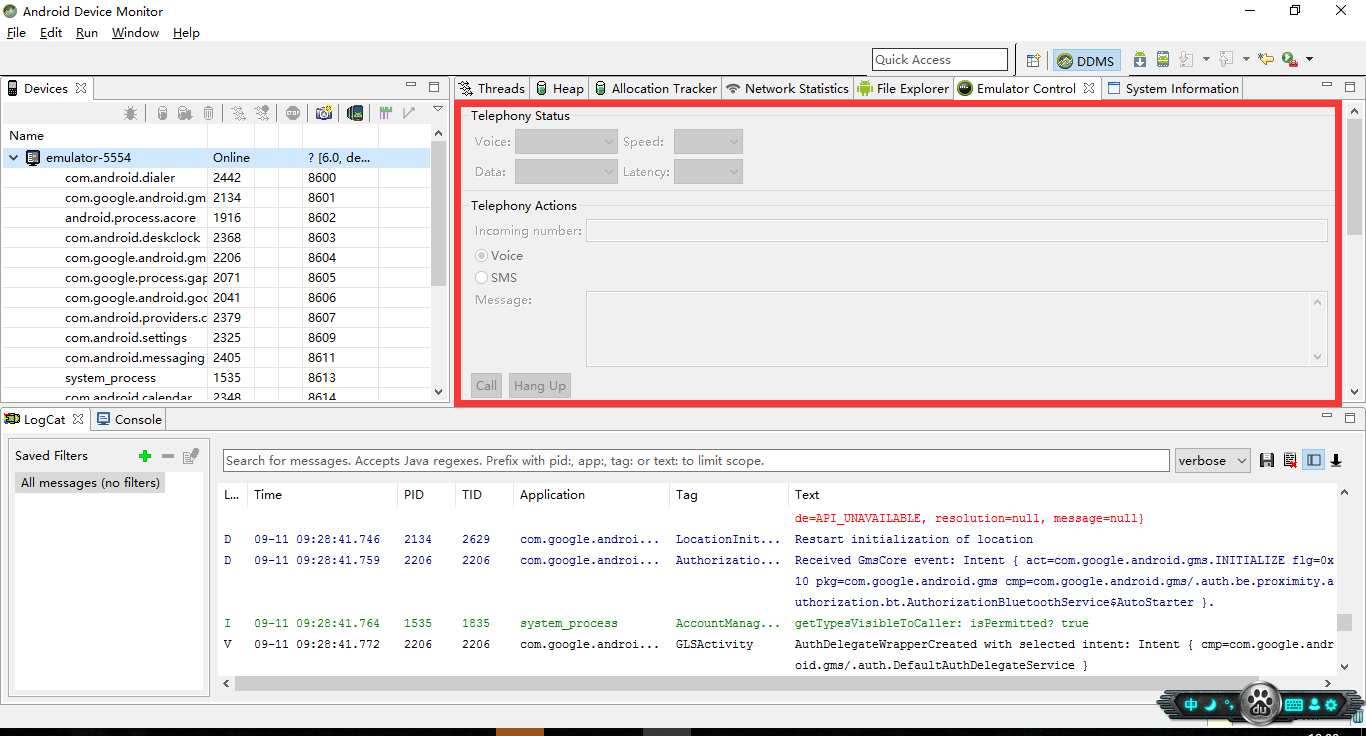The height and width of the screenshot is (736, 1366).
Task: Switch to the Network Statistics tab
Action: click(787, 88)
